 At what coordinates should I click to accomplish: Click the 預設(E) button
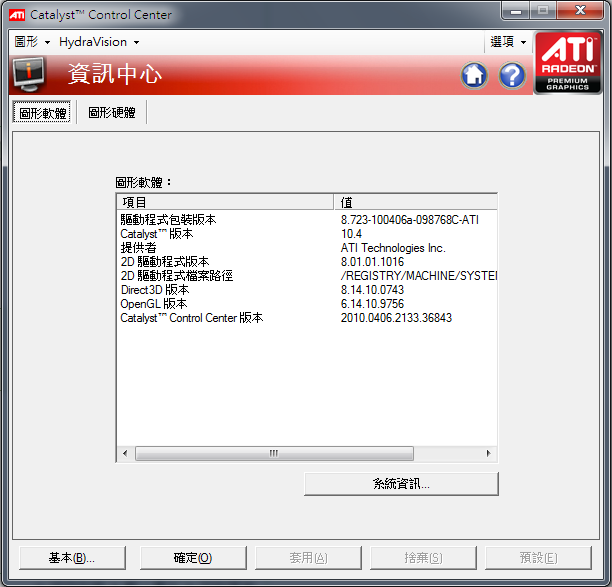539,558
